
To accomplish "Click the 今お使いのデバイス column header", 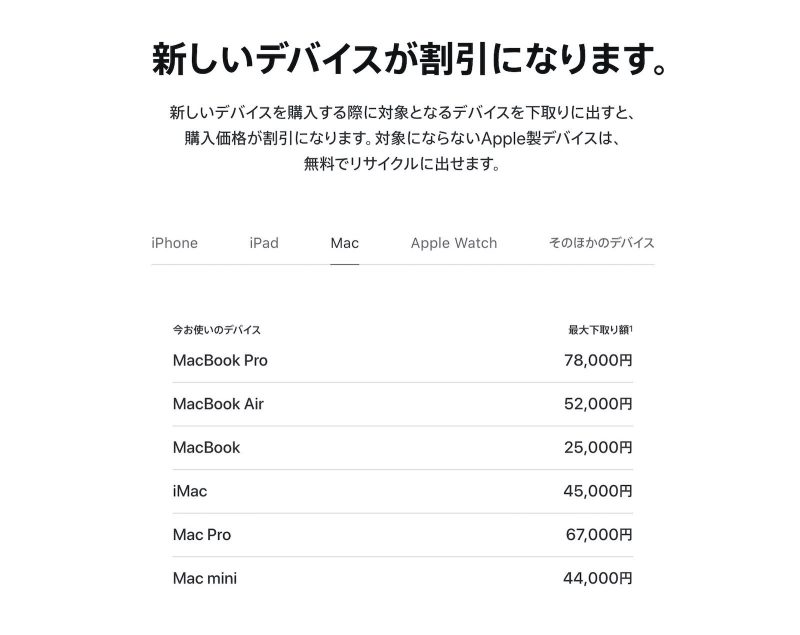I will click(x=213, y=328).
